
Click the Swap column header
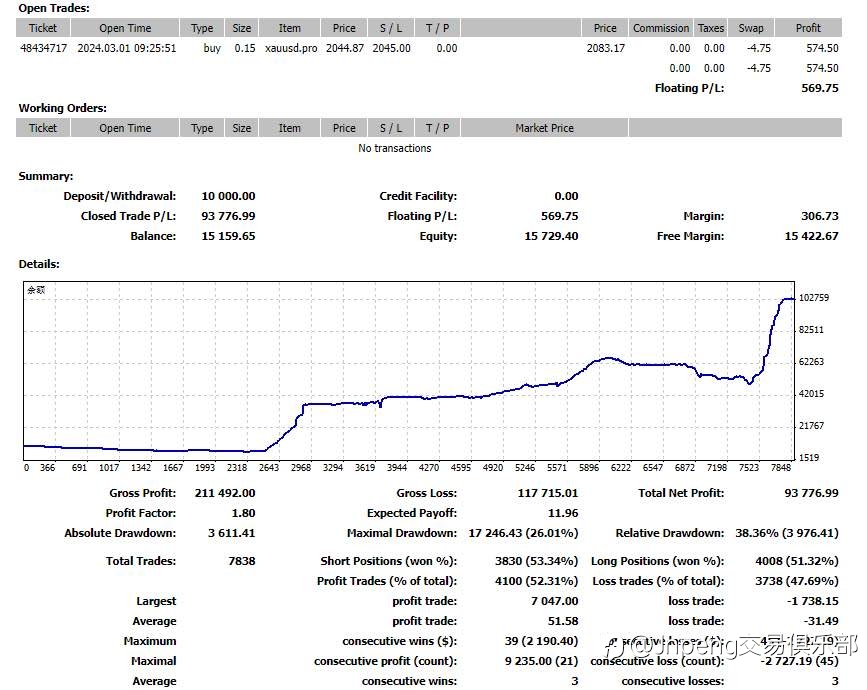click(750, 28)
